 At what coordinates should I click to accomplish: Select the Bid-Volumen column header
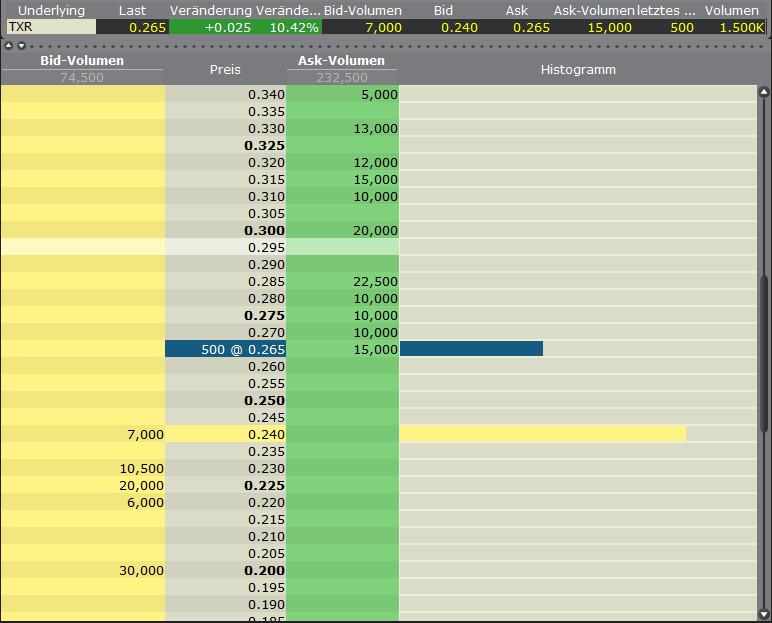pyautogui.click(x=82, y=61)
